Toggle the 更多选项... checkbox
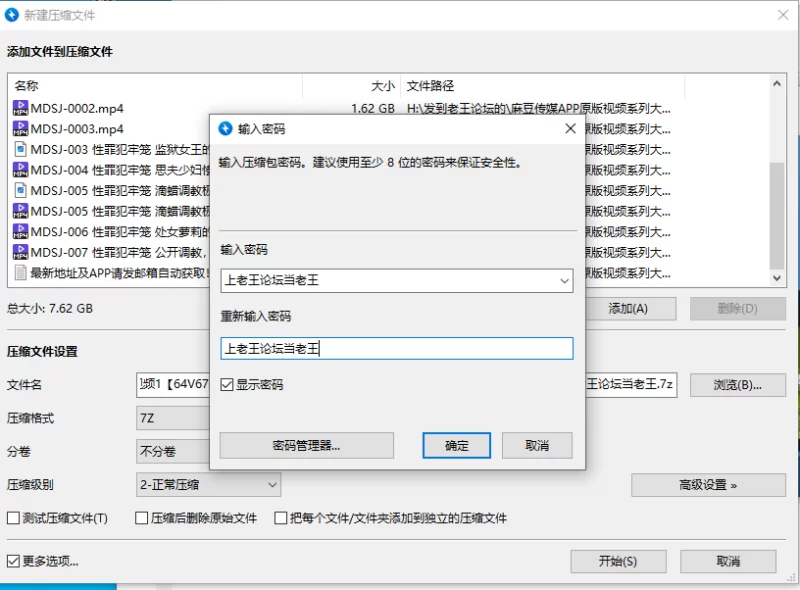The image size is (800, 590). [x=13, y=561]
